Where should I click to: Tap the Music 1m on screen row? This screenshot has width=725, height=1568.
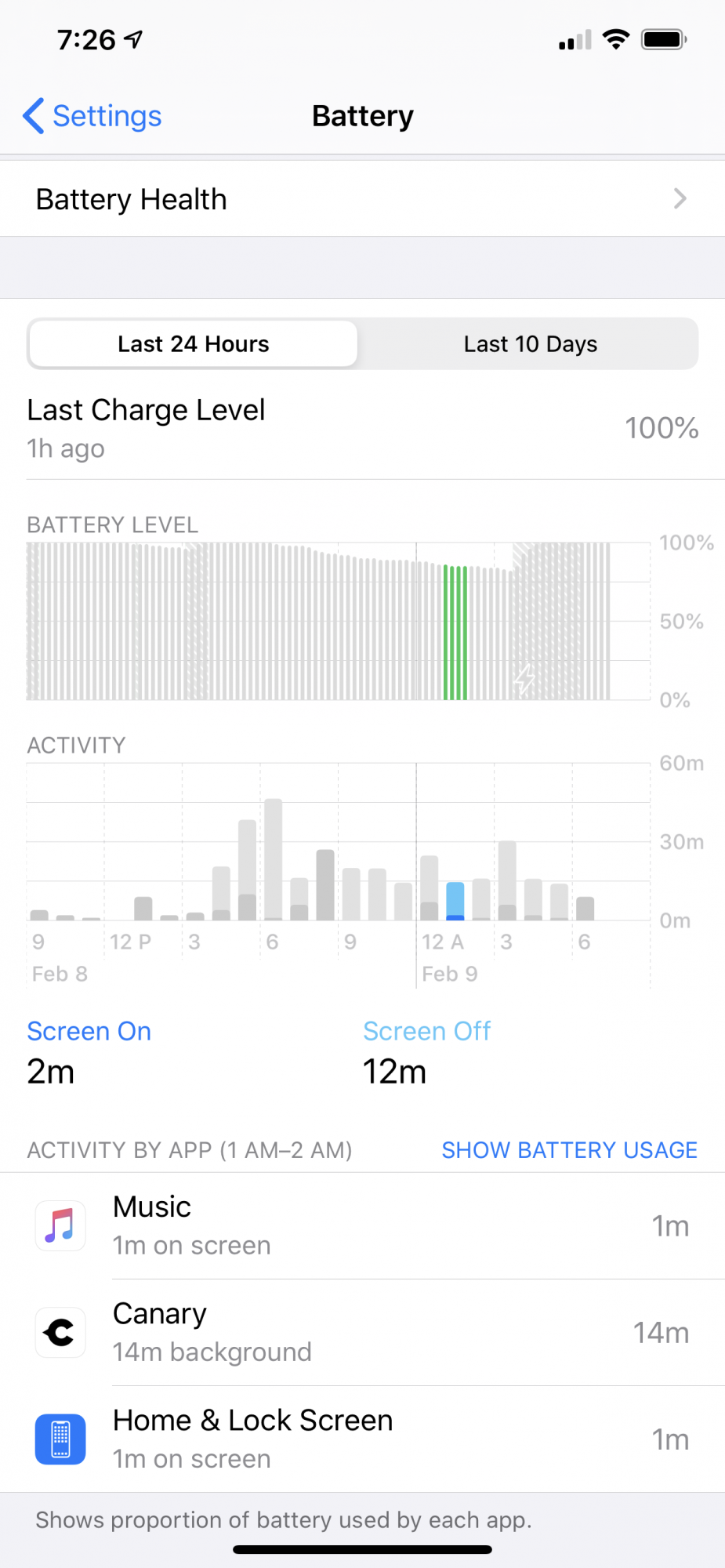click(x=362, y=1225)
